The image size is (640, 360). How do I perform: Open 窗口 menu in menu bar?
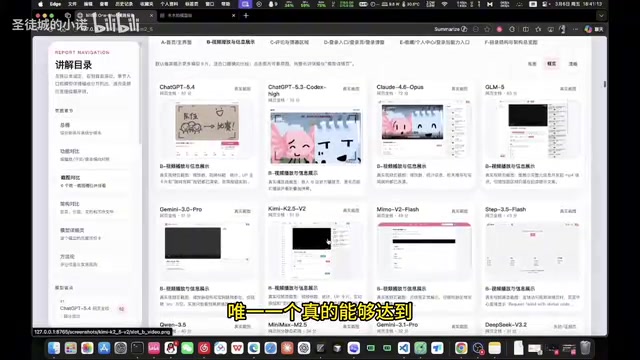(x=210, y=4)
